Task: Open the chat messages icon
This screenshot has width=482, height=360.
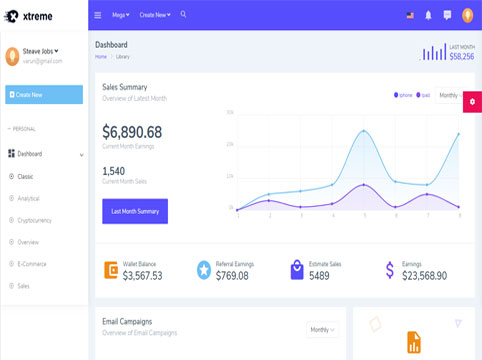Action: (x=447, y=15)
